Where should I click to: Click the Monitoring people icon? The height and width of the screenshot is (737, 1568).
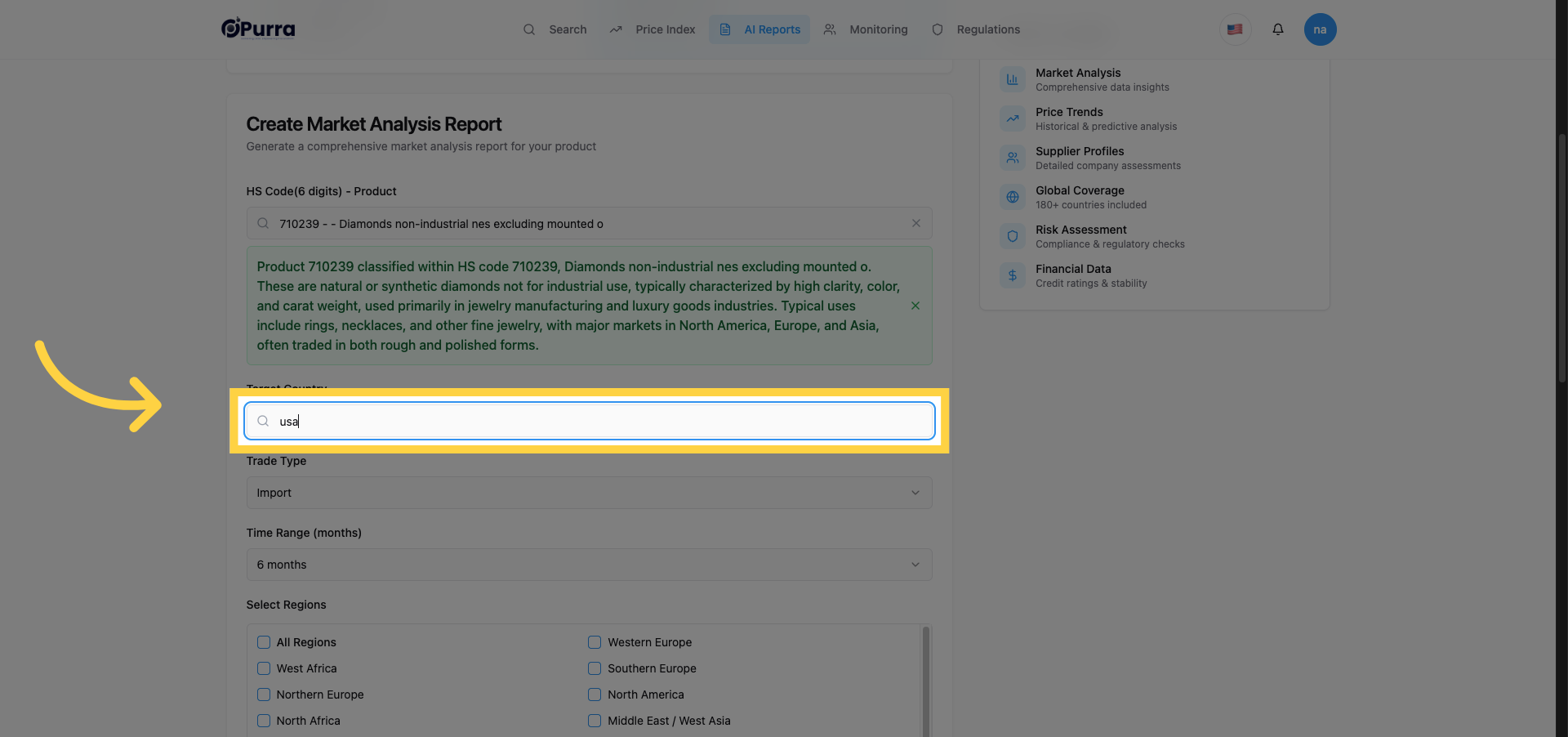click(830, 29)
